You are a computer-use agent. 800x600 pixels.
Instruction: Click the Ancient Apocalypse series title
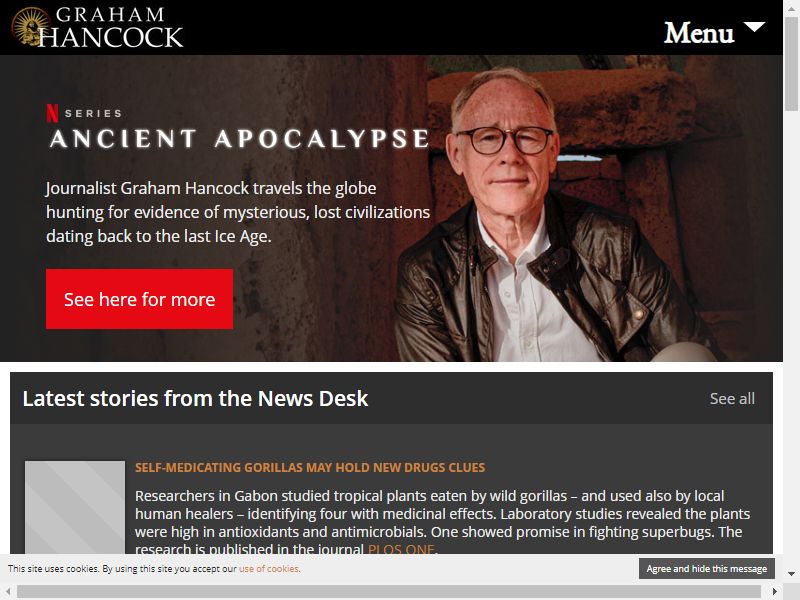pos(240,139)
